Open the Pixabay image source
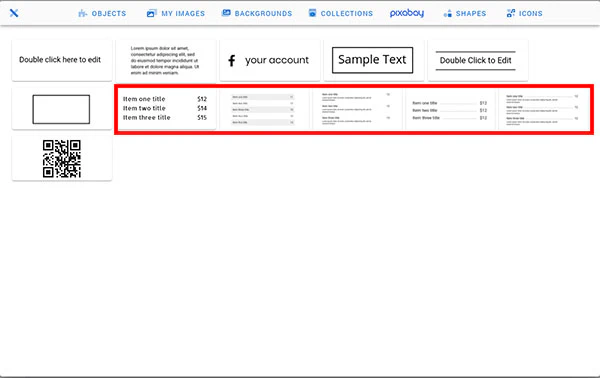600x378 pixels. tap(407, 13)
